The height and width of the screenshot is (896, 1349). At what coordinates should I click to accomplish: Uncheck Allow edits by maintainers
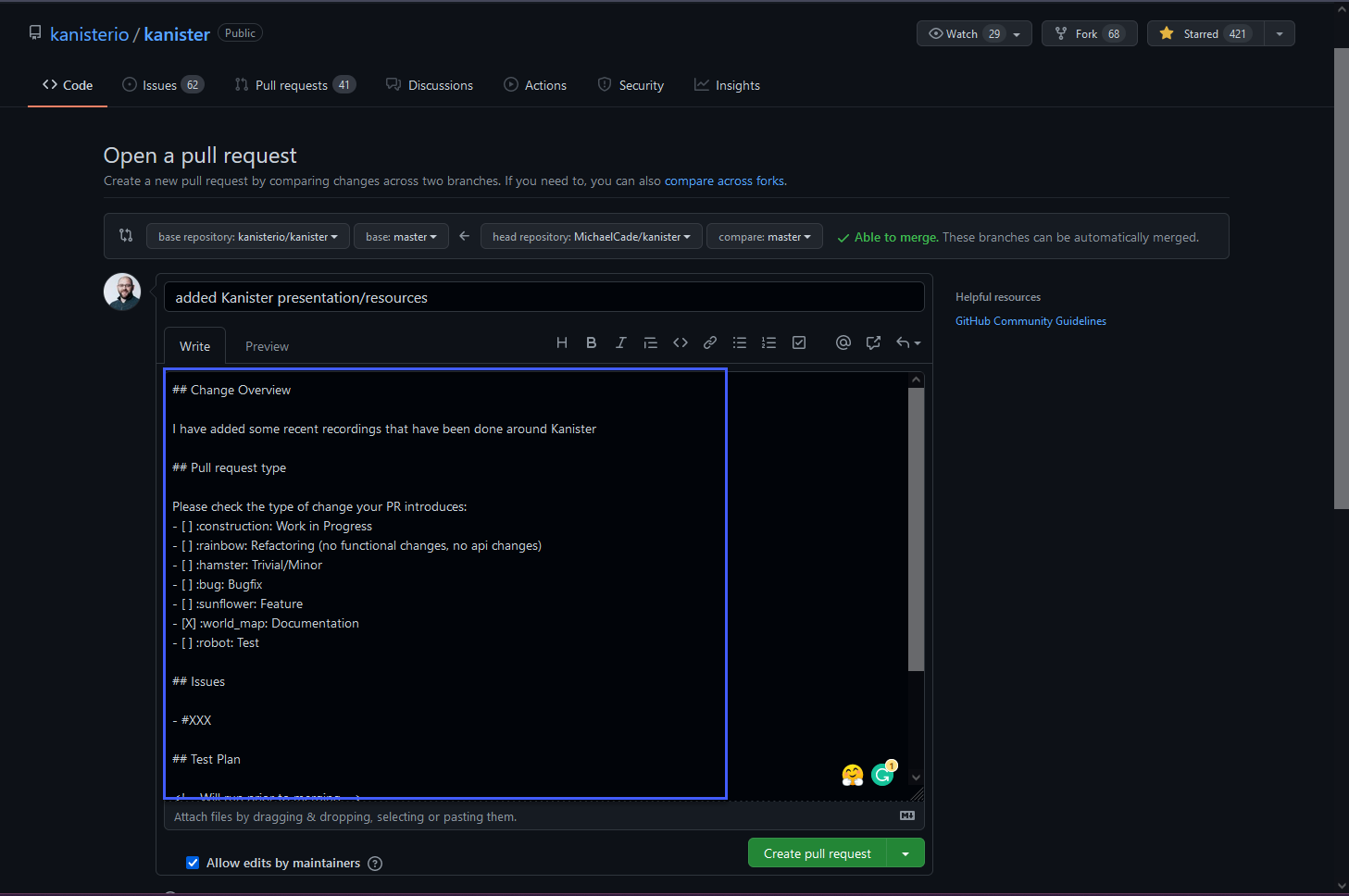click(193, 863)
